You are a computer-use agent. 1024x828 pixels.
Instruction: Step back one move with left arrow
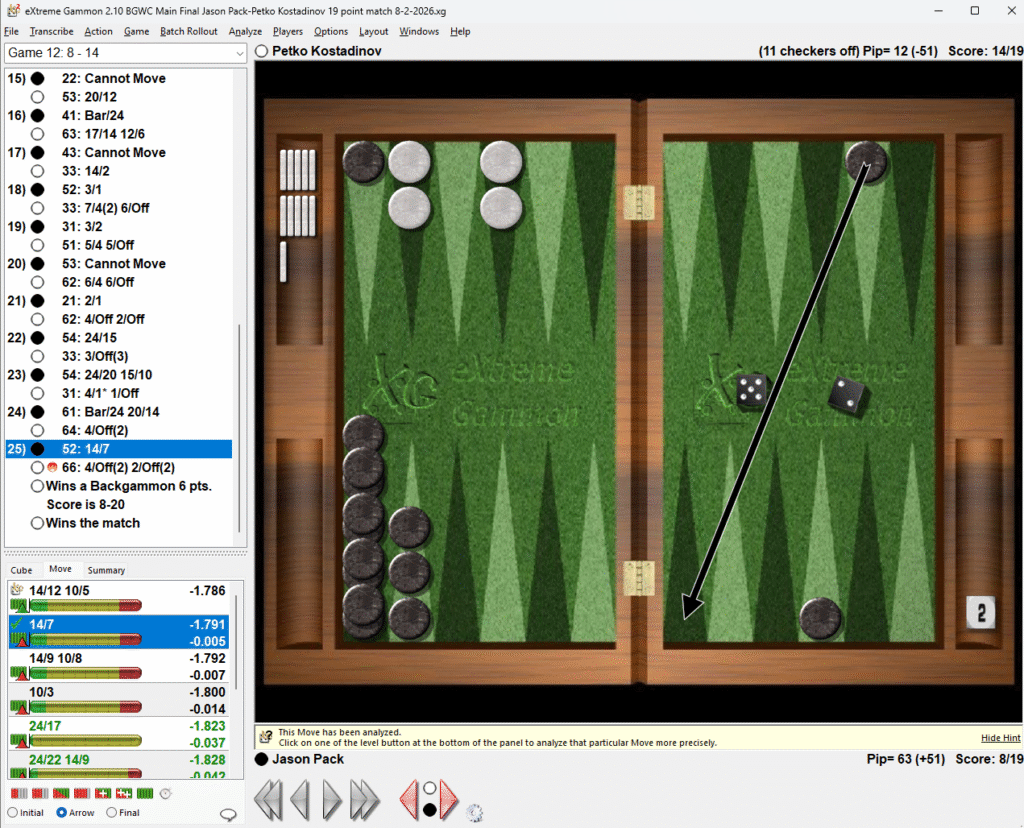click(300, 799)
